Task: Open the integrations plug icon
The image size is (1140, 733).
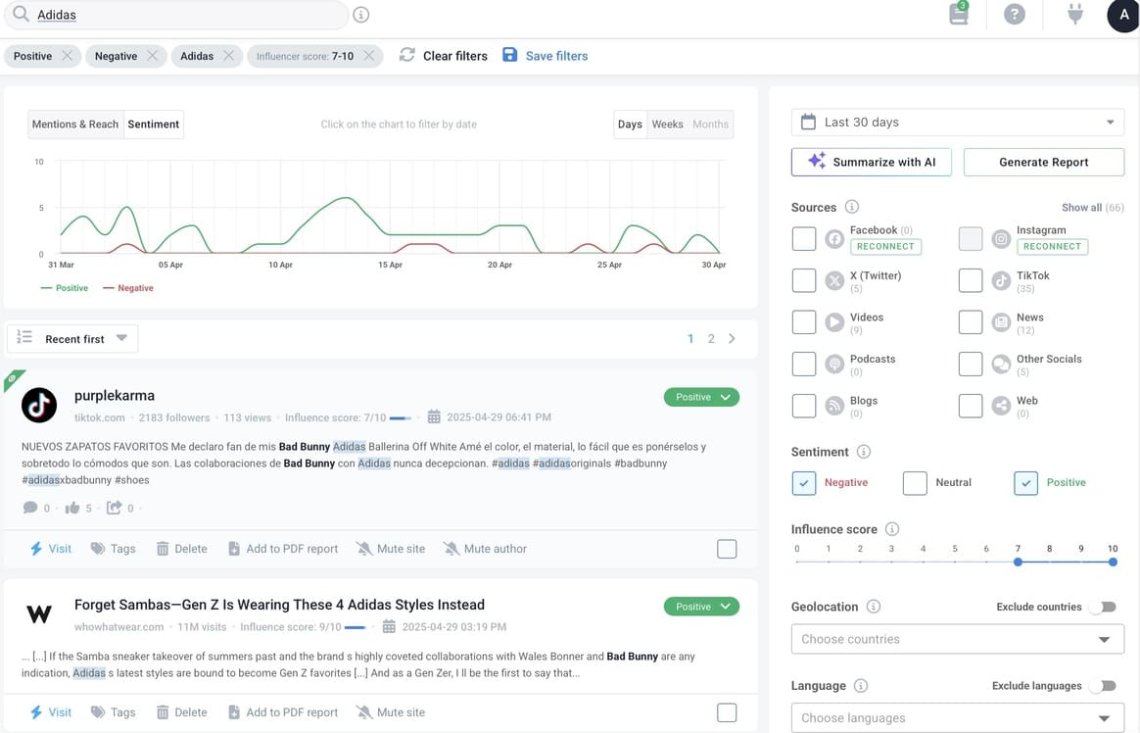Action: click(x=1075, y=14)
